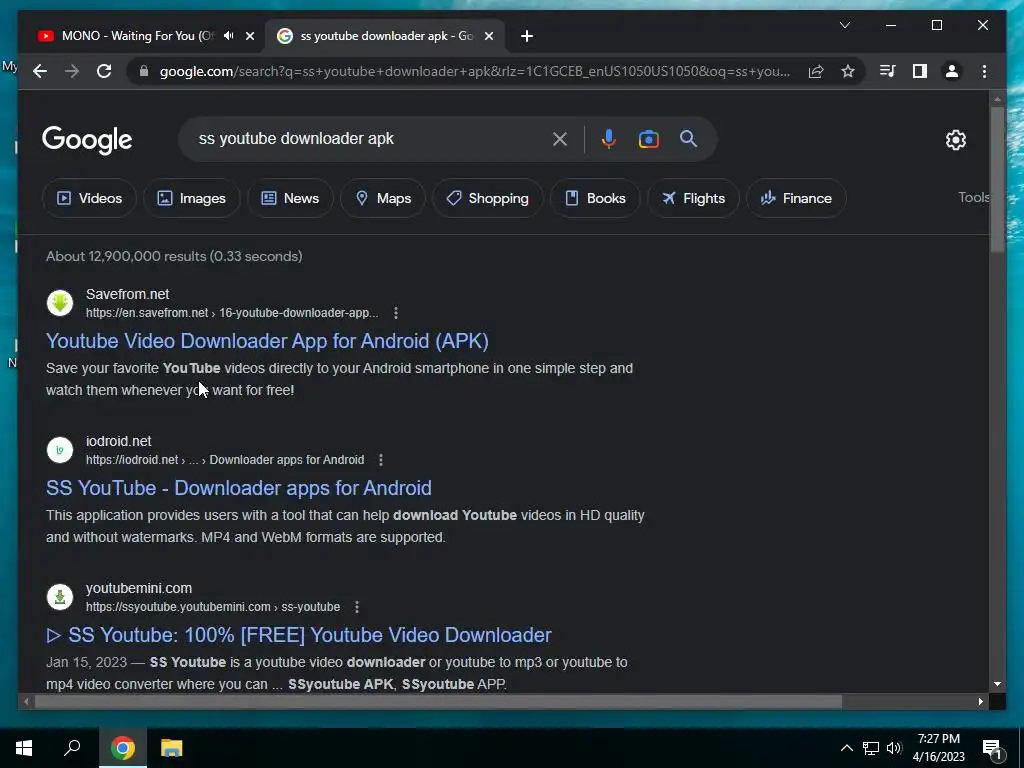Image resolution: width=1024 pixels, height=768 pixels.
Task: Click the iodroid.net favicon
Action: (x=60, y=450)
